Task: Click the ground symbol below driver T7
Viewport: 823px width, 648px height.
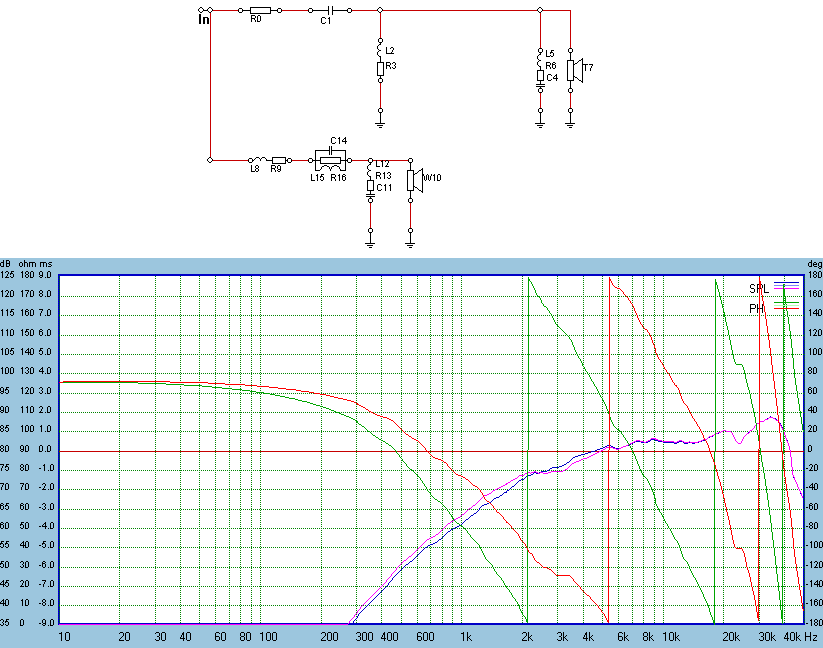Action: point(570,123)
